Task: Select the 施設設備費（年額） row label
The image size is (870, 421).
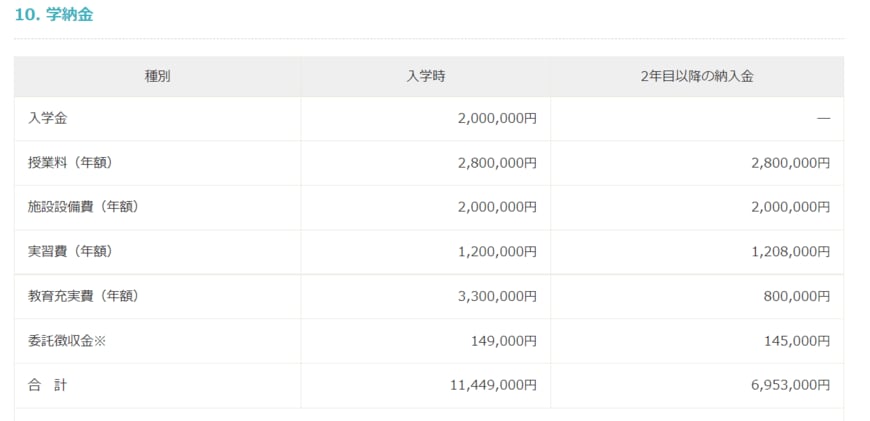Action: tap(83, 207)
